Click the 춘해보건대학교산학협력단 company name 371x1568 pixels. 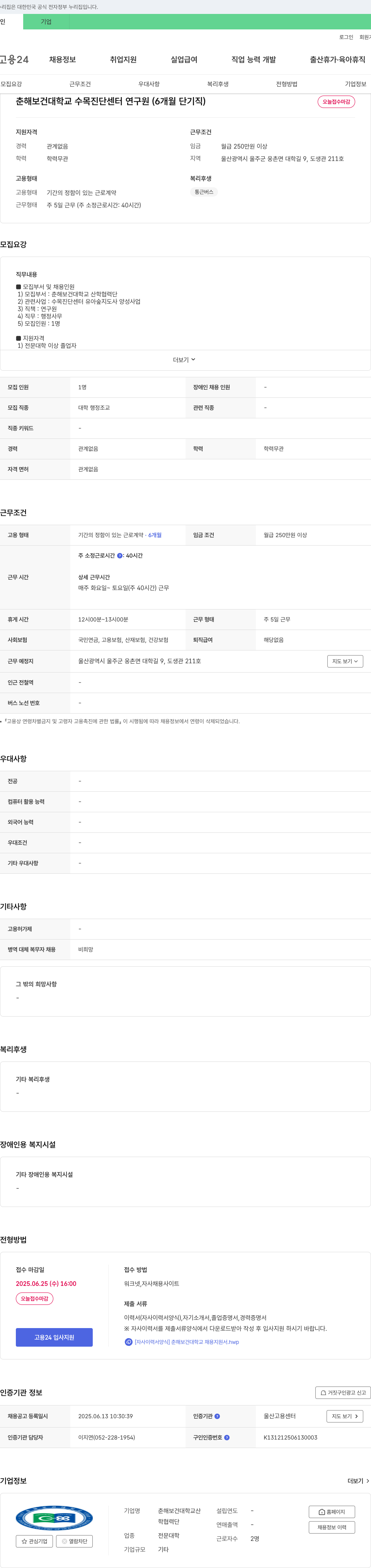tap(179, 1516)
